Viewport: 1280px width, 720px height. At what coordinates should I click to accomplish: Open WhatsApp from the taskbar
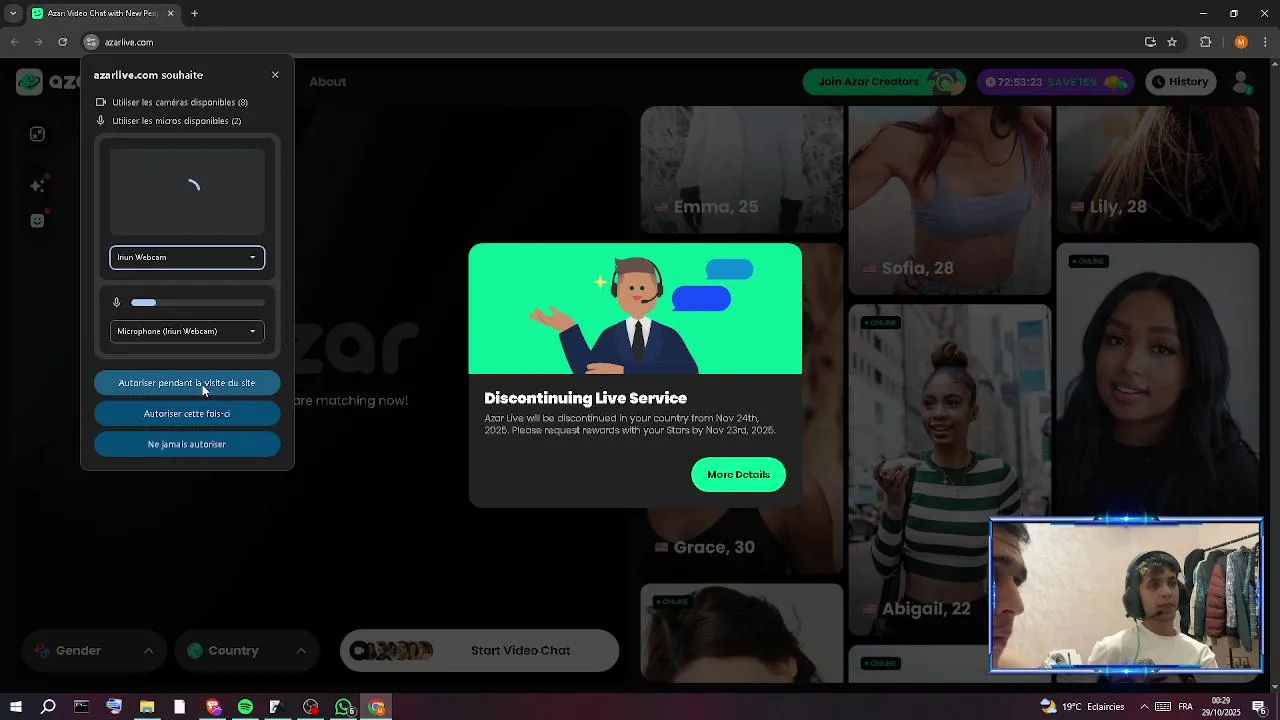(x=344, y=707)
